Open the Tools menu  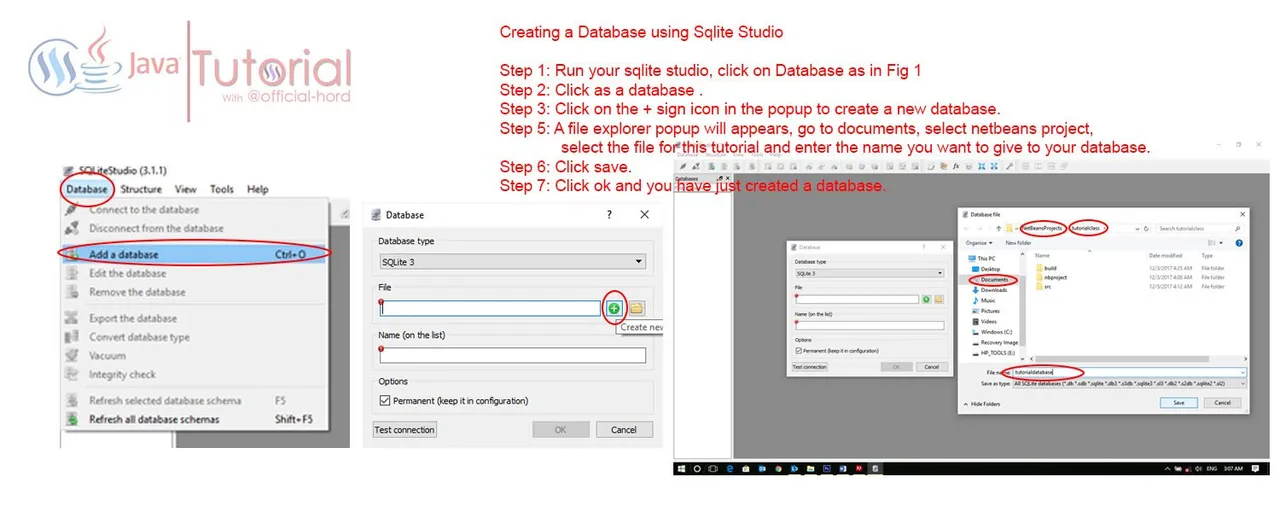tap(222, 189)
